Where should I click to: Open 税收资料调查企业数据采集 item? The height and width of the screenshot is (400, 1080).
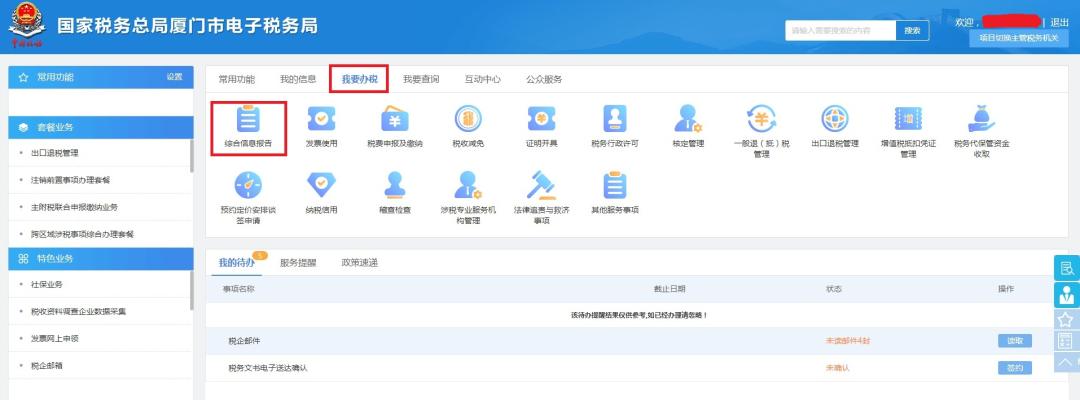[78, 311]
